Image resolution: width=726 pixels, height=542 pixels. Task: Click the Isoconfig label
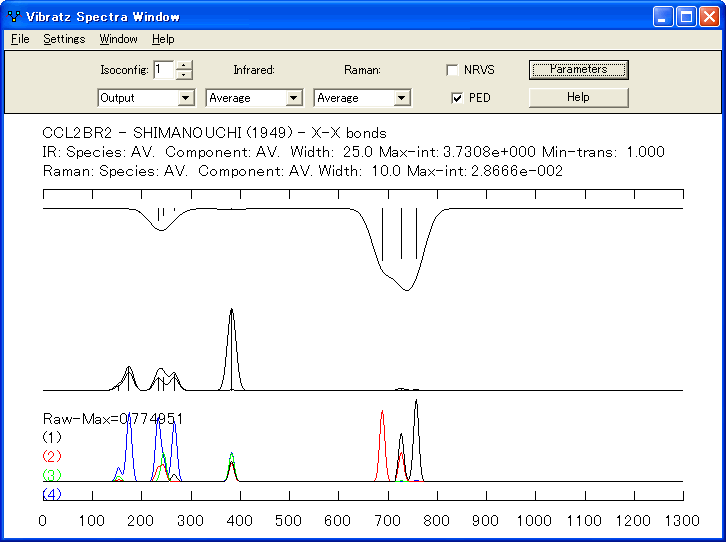(x=124, y=70)
